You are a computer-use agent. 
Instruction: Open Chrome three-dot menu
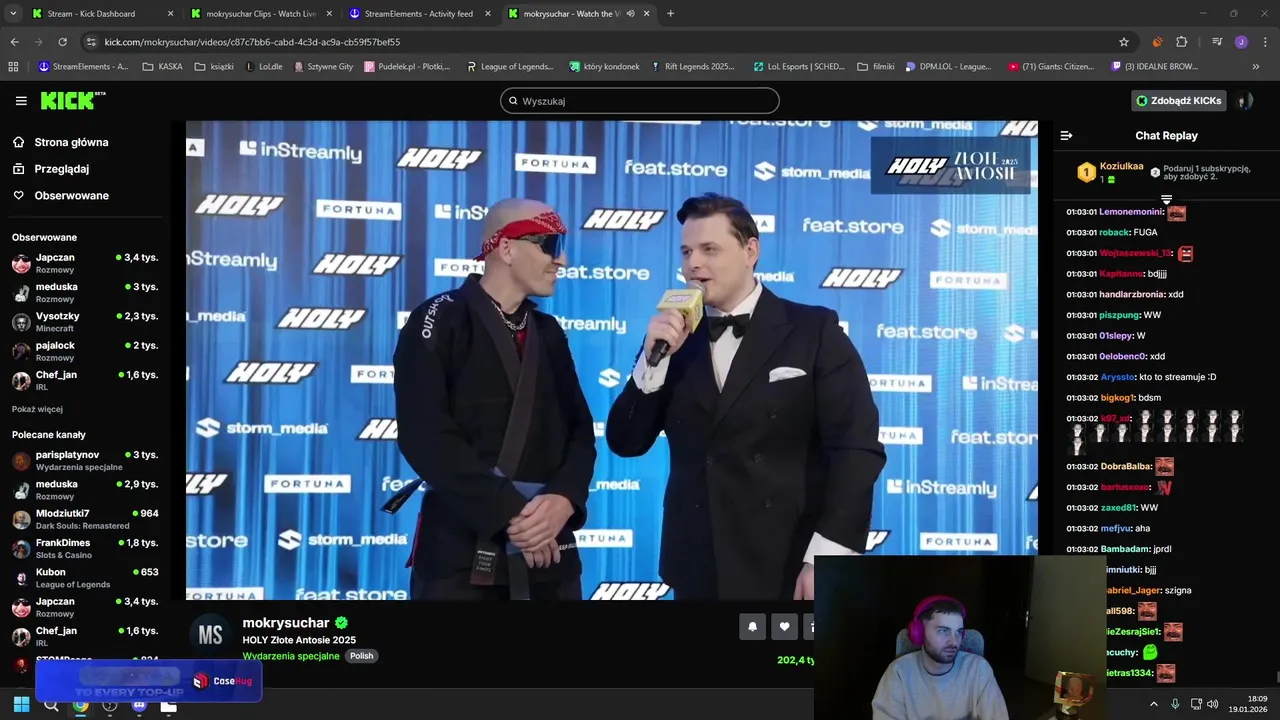[x=1265, y=42]
